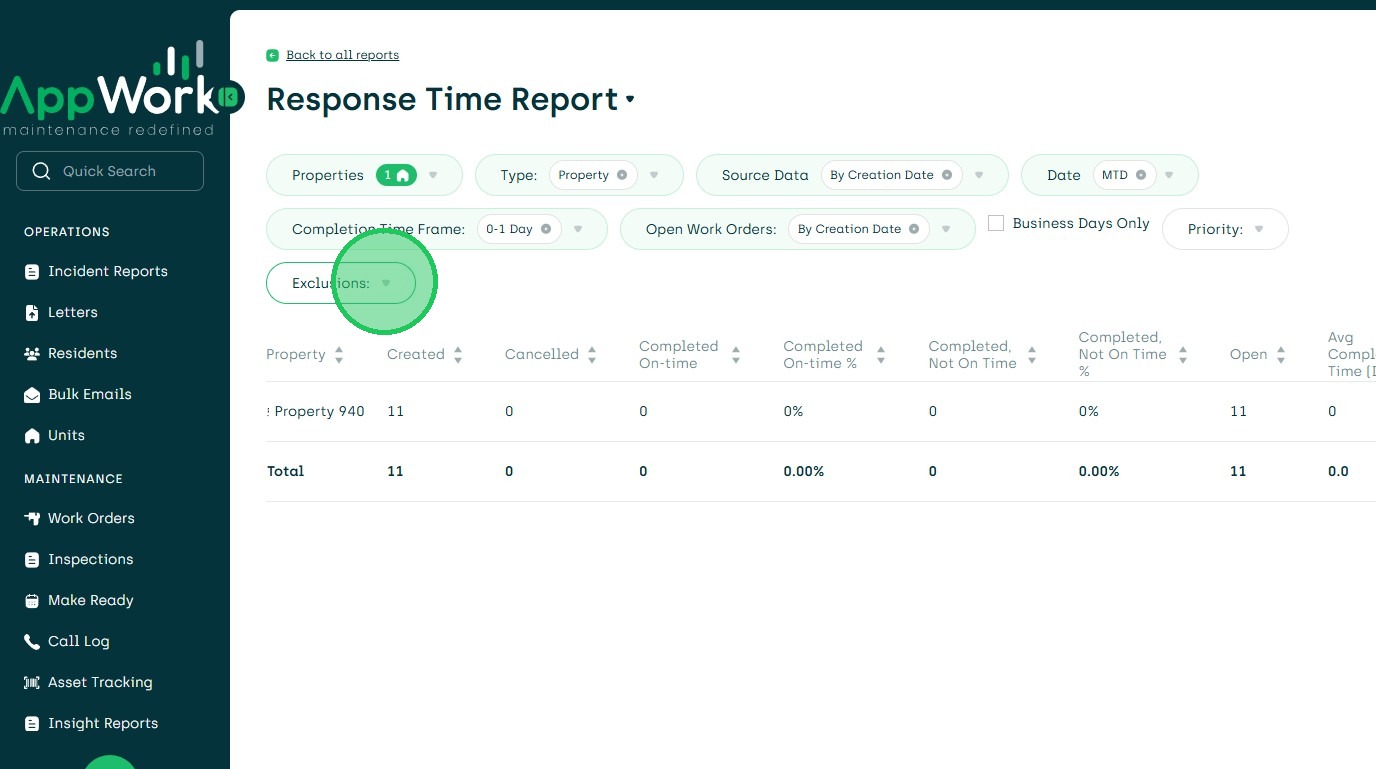
Task: Click the Incident Reports sidebar icon
Action: pos(32,272)
